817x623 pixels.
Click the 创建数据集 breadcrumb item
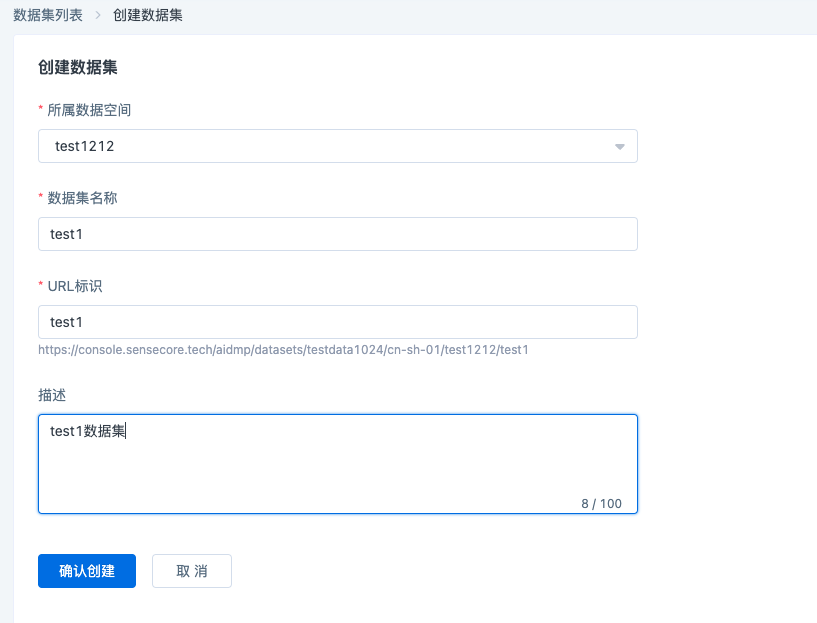tap(141, 16)
